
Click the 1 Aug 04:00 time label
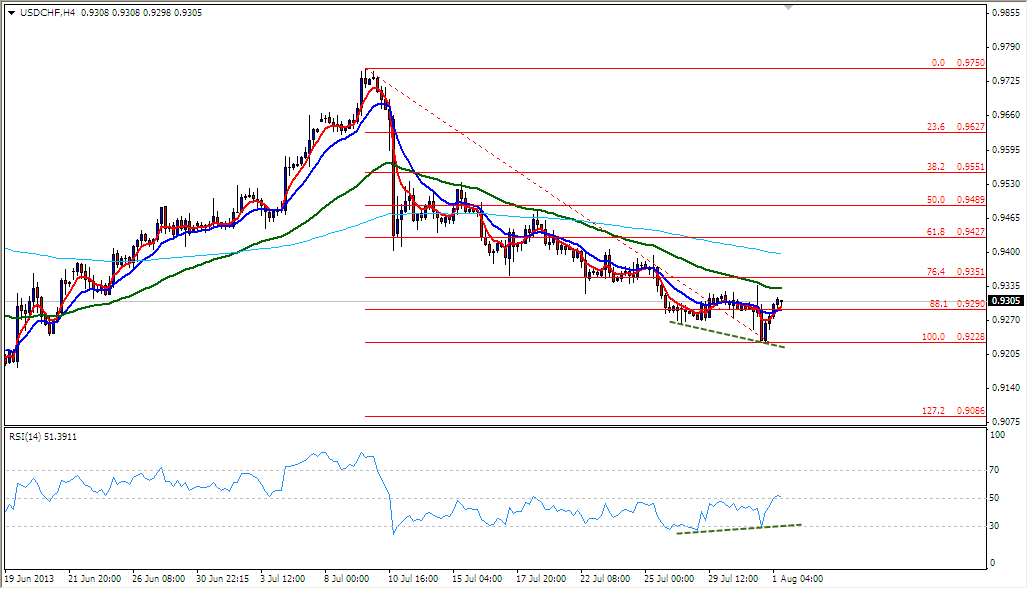point(797,579)
